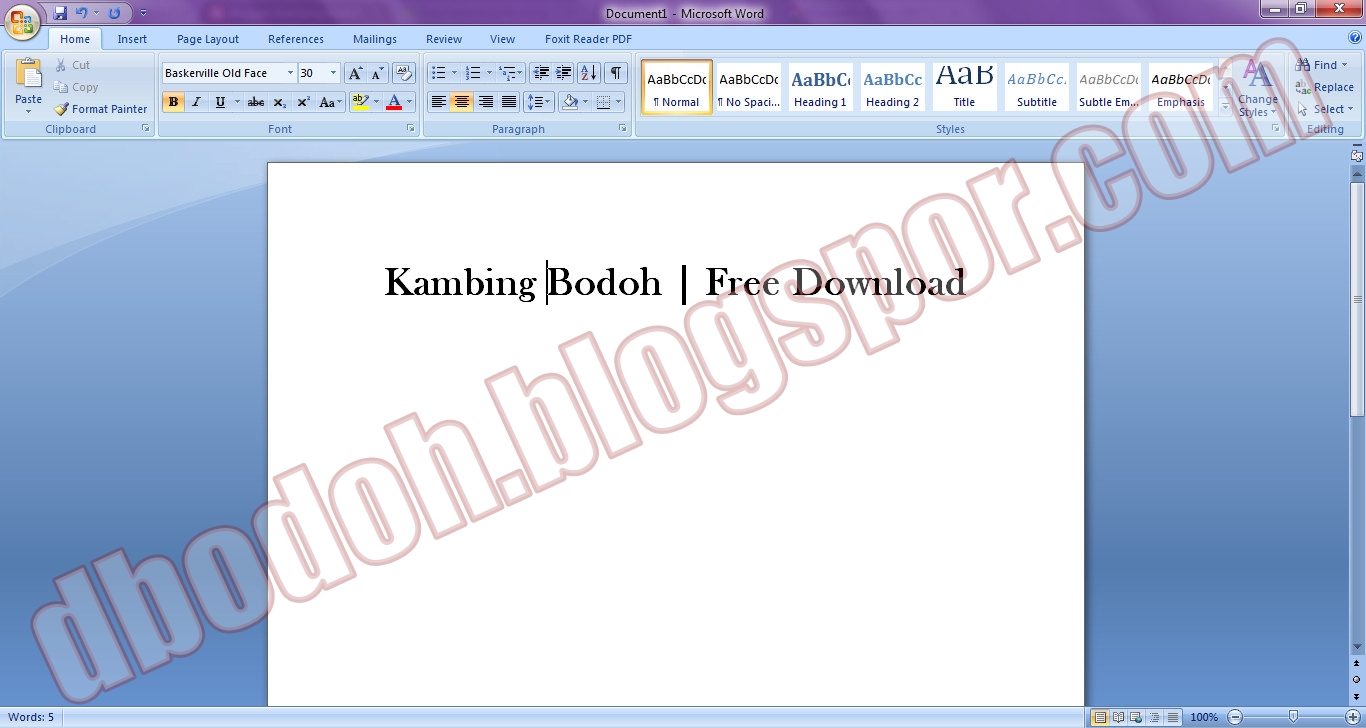Increase the paragraph indent

click(x=564, y=73)
